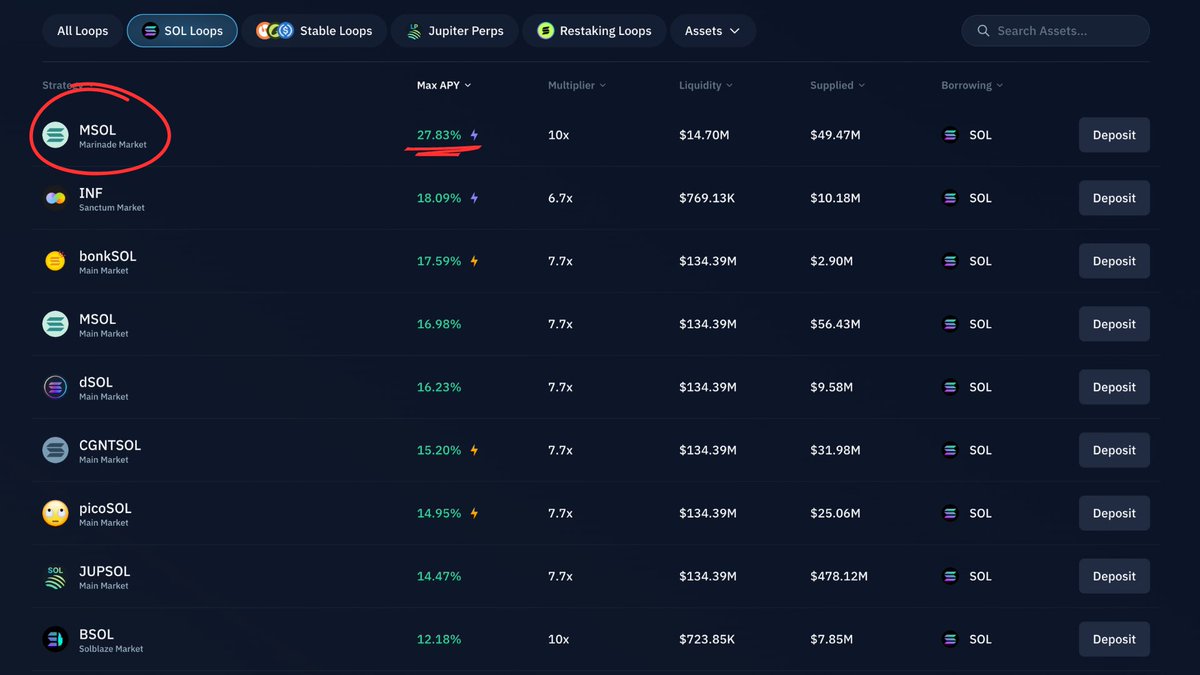Screen dimensions: 1200x675
Task: Click Deposit for BSOL
Action: tap(1114, 639)
